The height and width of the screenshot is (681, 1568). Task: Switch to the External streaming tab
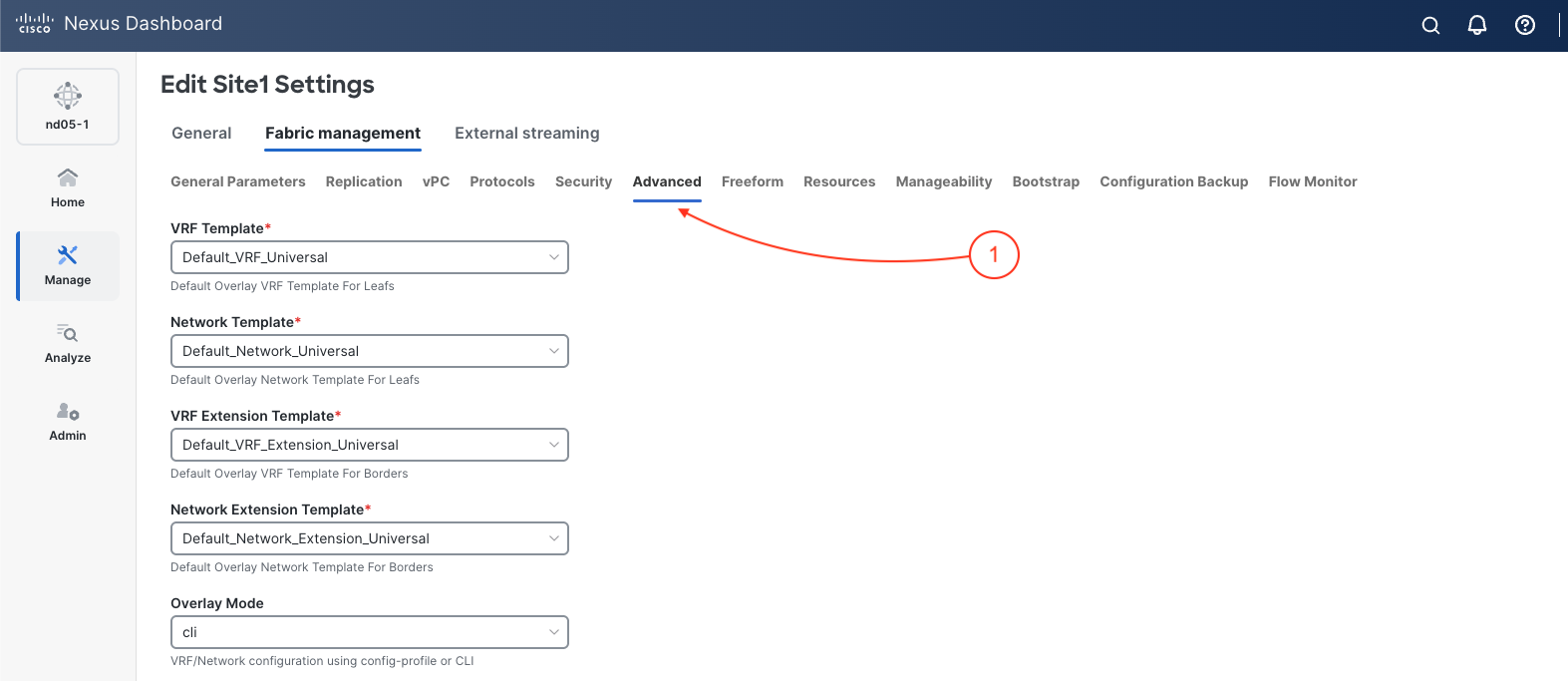(x=526, y=134)
